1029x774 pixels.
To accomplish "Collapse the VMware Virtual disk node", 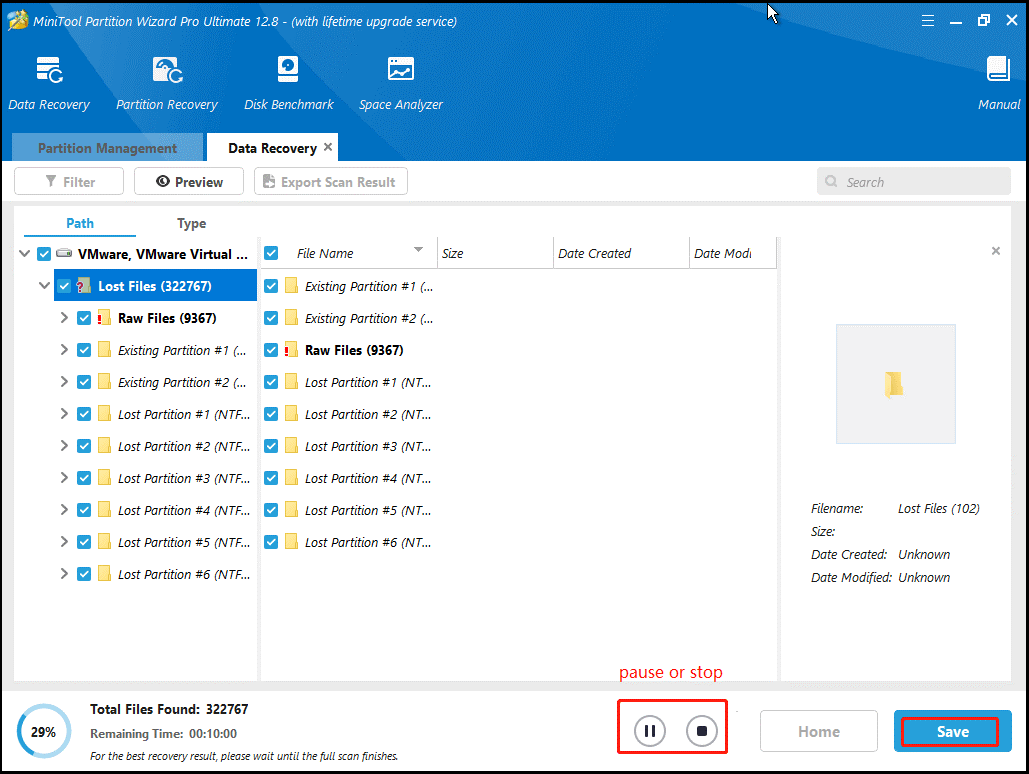I will tap(24, 253).
